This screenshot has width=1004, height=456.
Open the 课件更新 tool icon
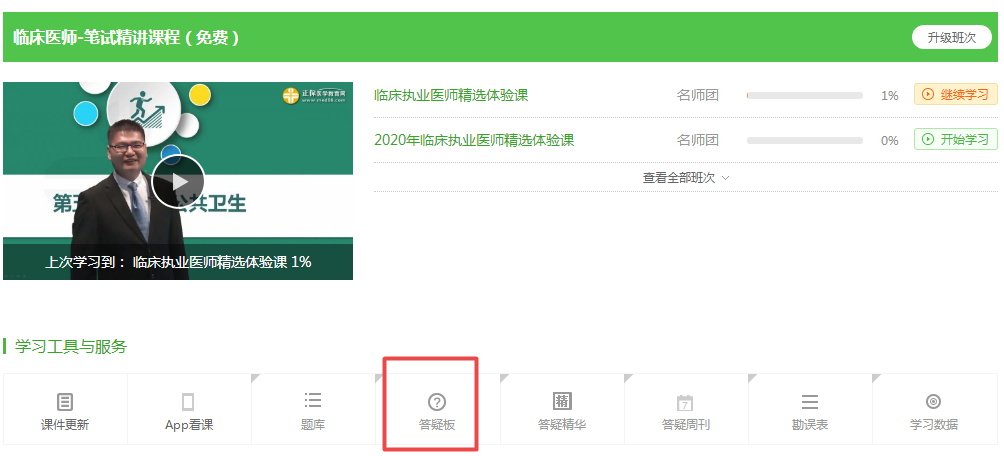pyautogui.click(x=64, y=402)
